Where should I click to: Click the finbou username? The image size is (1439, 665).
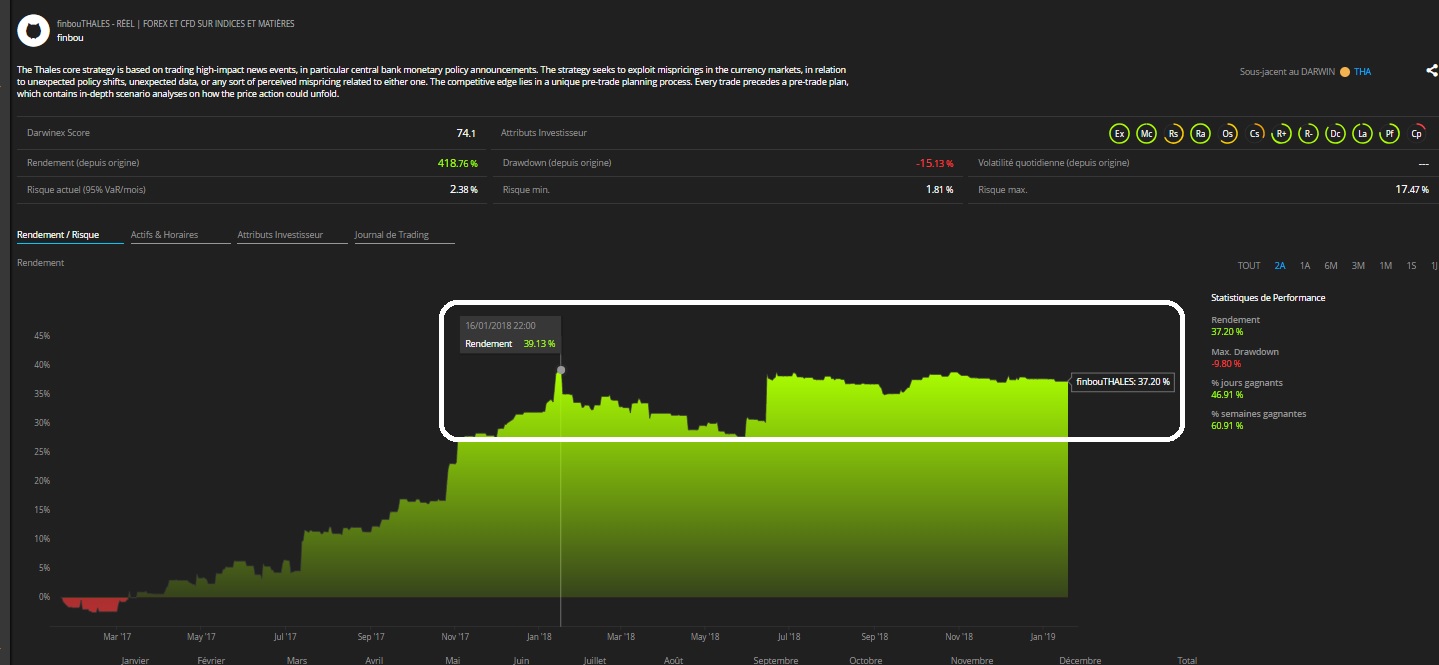click(x=71, y=38)
